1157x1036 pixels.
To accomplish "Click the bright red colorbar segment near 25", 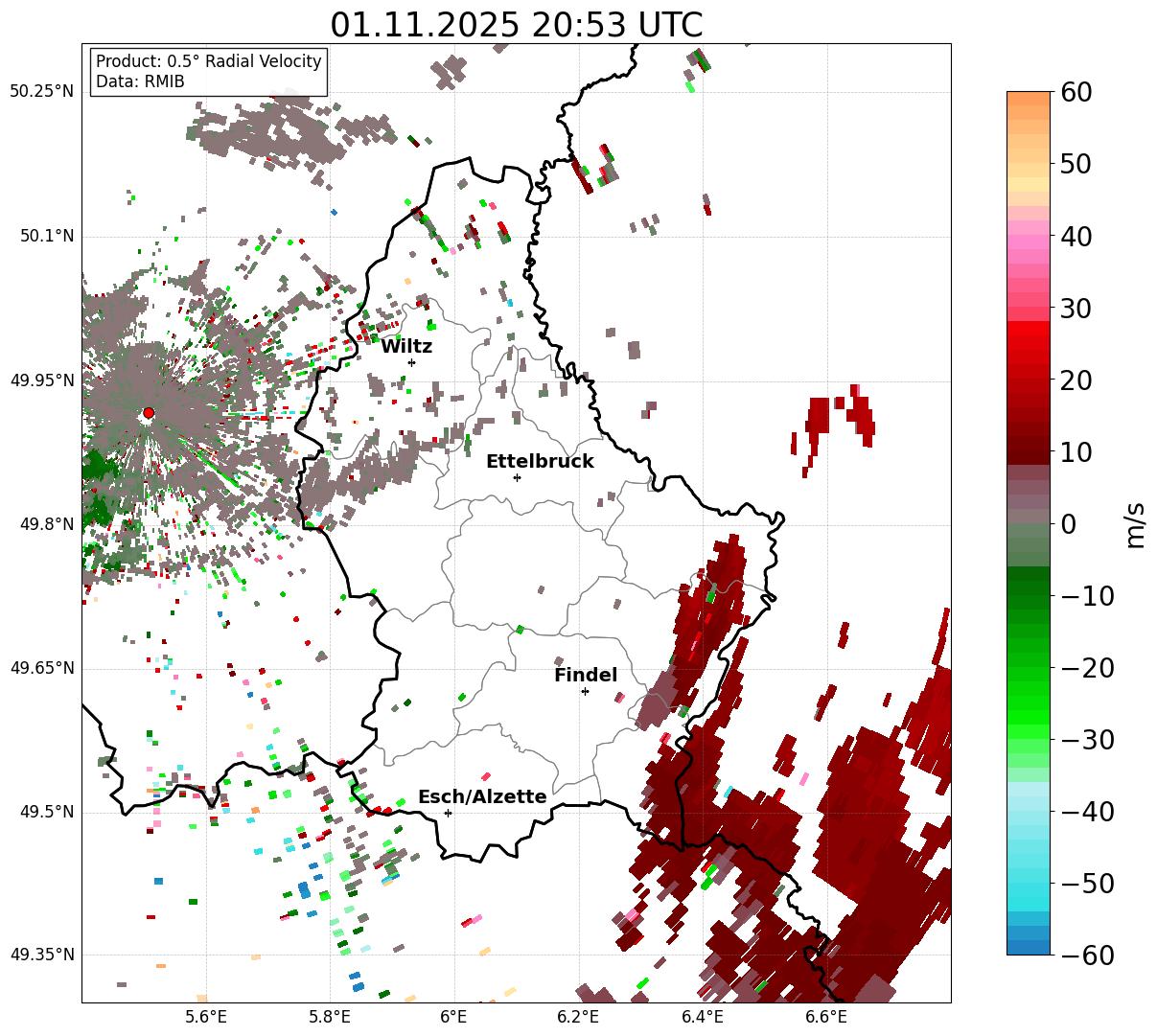I will coord(1029,343).
